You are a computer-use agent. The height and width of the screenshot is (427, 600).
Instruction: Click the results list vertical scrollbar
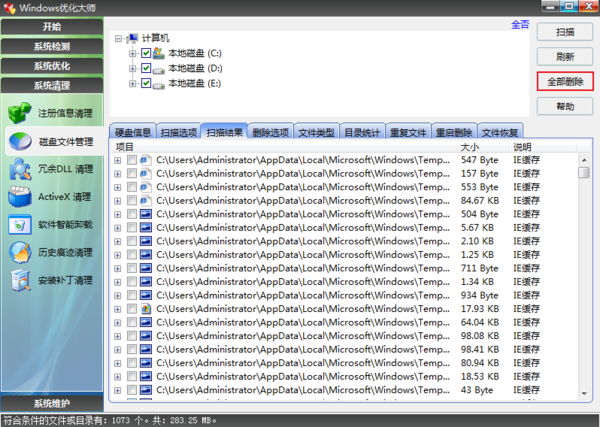584,280
